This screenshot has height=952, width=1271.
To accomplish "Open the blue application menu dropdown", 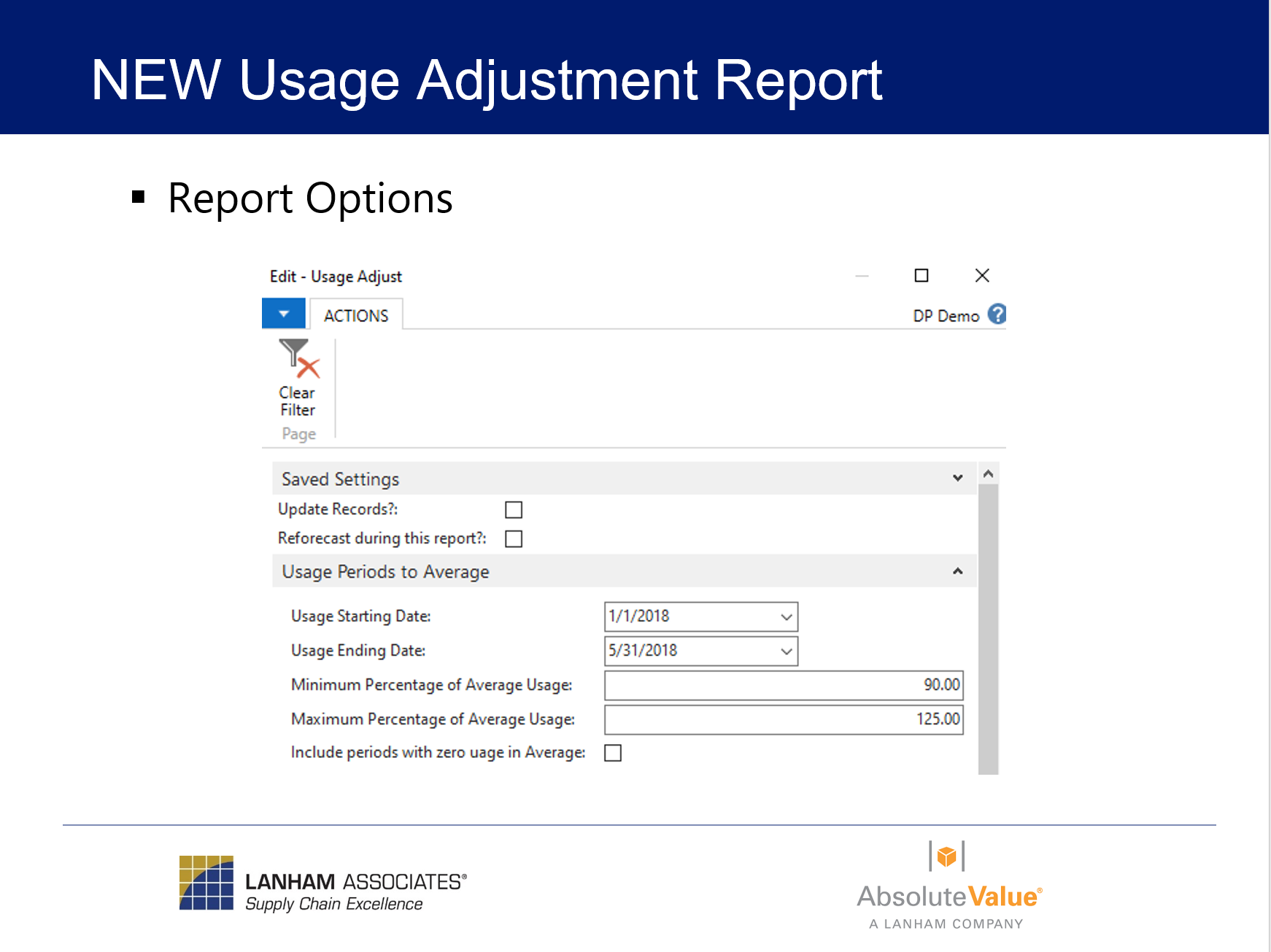I will point(284,314).
